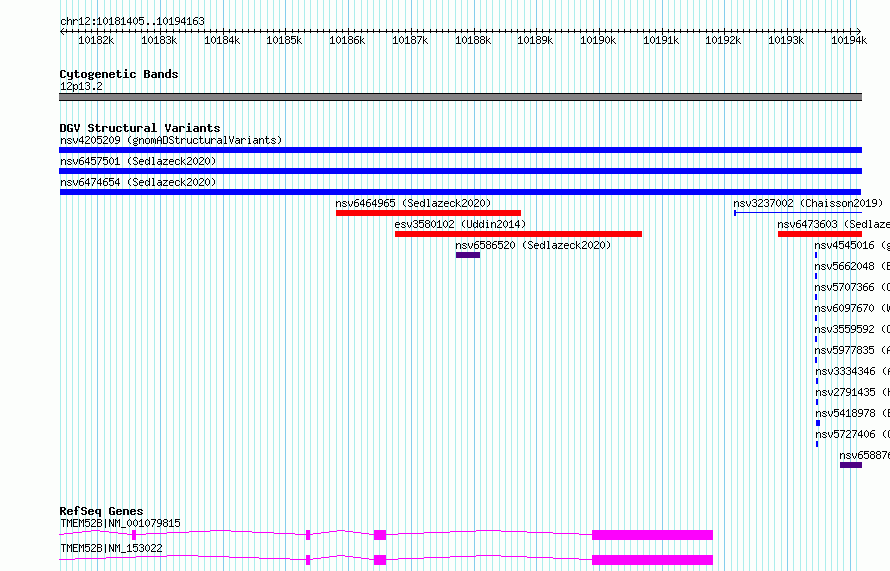The image size is (890, 571).
Task: Click the red bar under esv3580102
Action: point(518,234)
